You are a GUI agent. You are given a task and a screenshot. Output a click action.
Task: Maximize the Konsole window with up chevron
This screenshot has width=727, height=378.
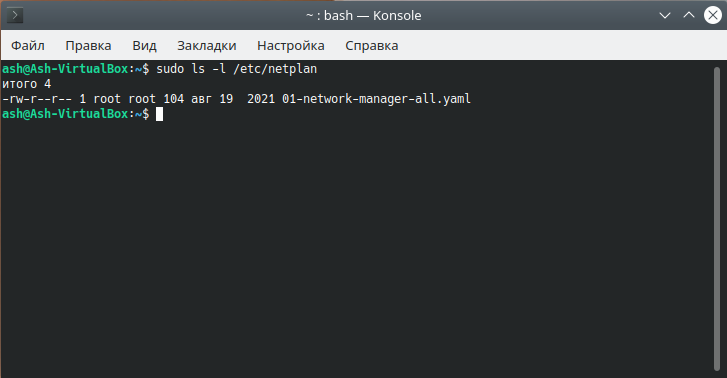tap(689, 15)
